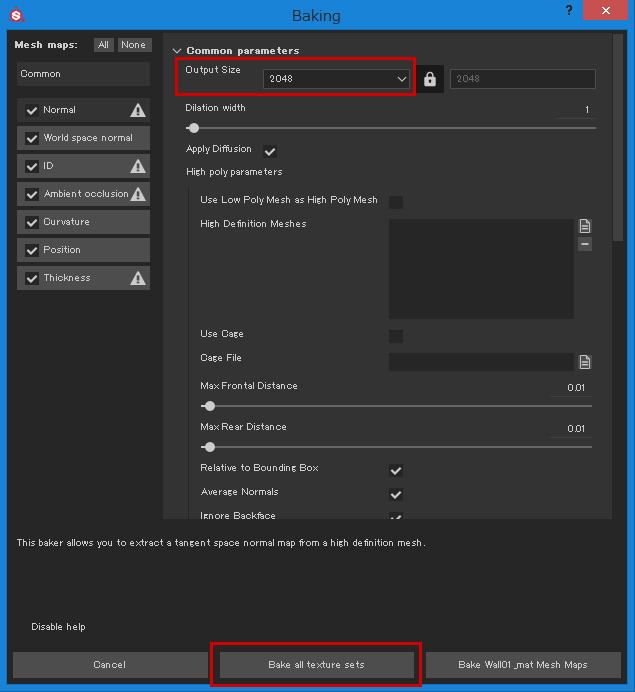
Task: Enable the Use Cage checkbox
Action: (396, 336)
